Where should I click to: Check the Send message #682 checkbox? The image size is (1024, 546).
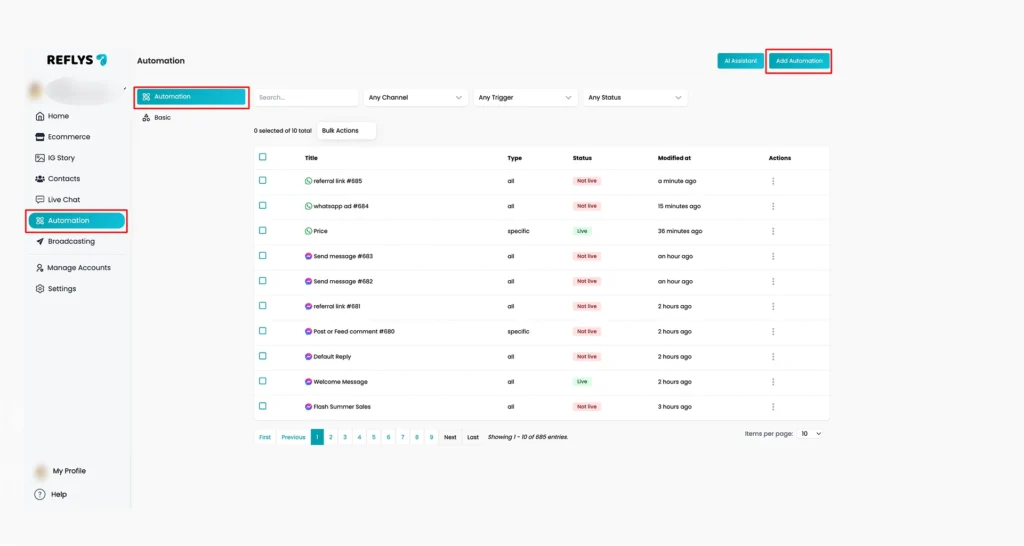coord(263,281)
